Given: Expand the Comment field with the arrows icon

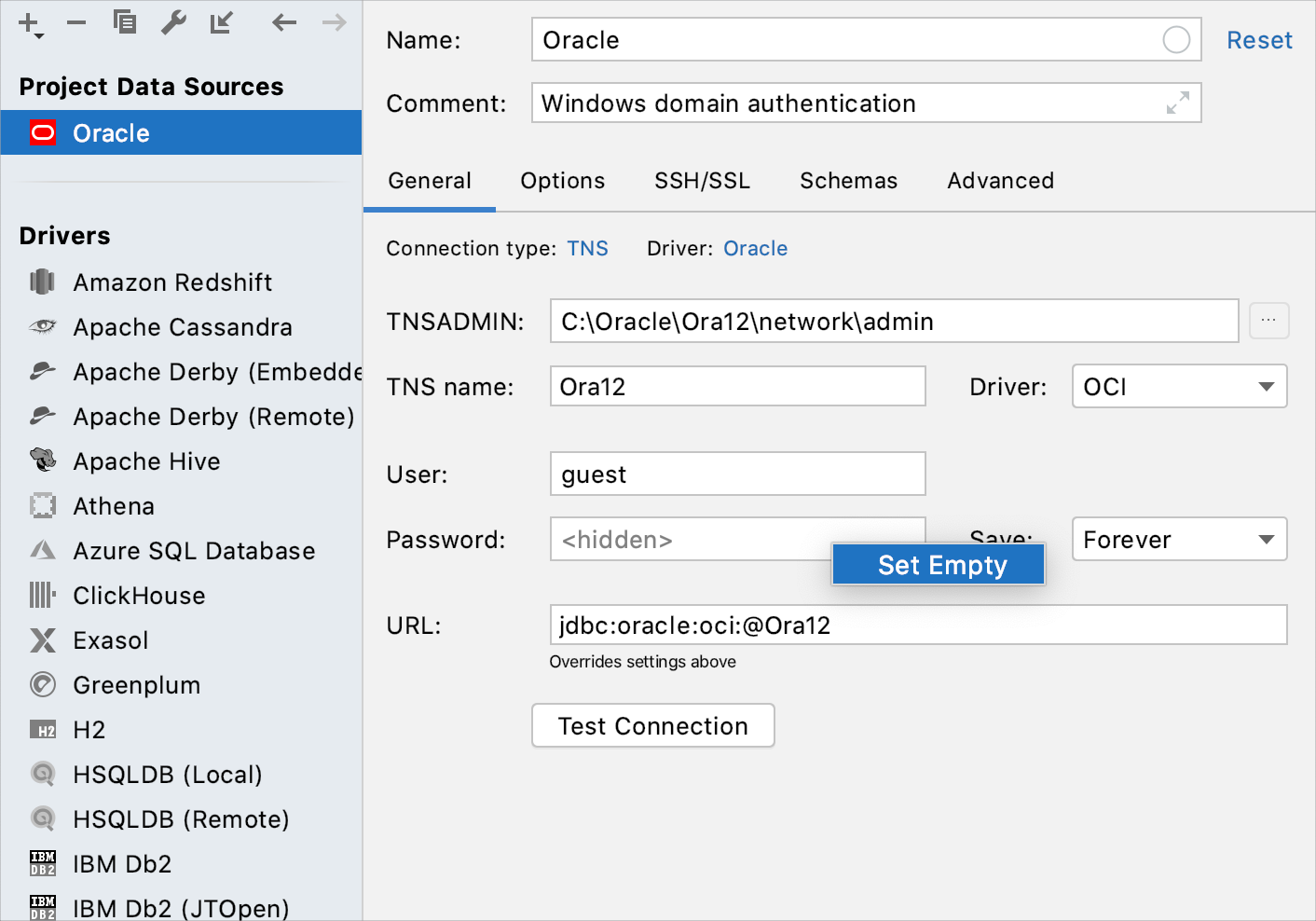Looking at the screenshot, I should click(1178, 103).
